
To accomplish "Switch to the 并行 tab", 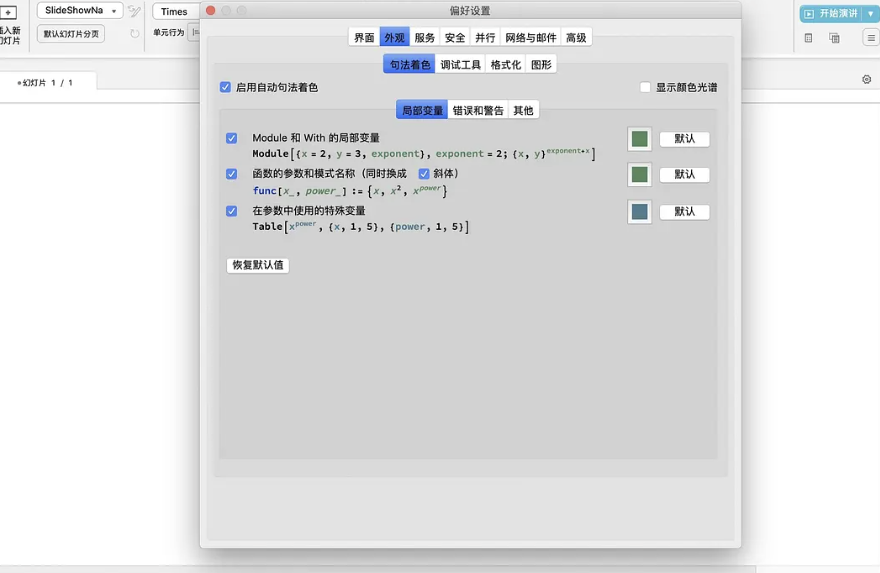I will tap(485, 38).
